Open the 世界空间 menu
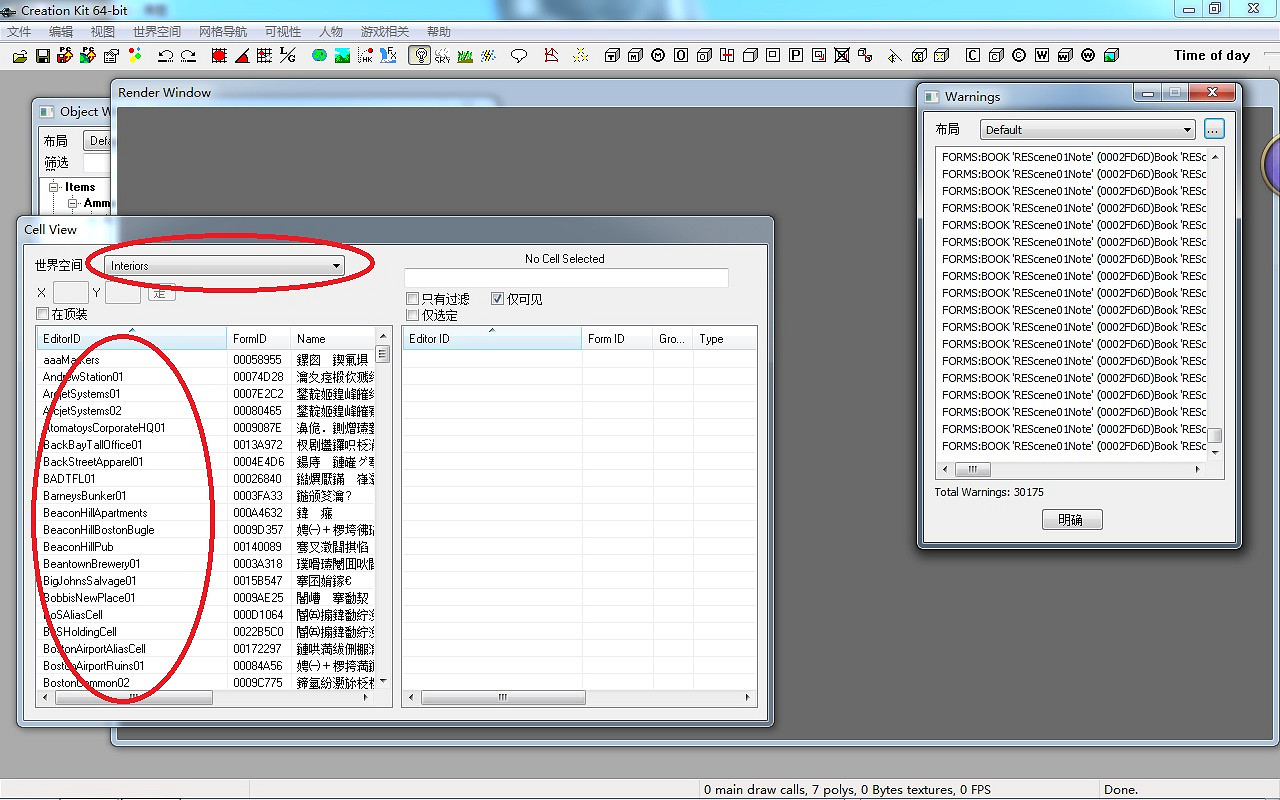This screenshot has height=800, width=1280. click(158, 32)
